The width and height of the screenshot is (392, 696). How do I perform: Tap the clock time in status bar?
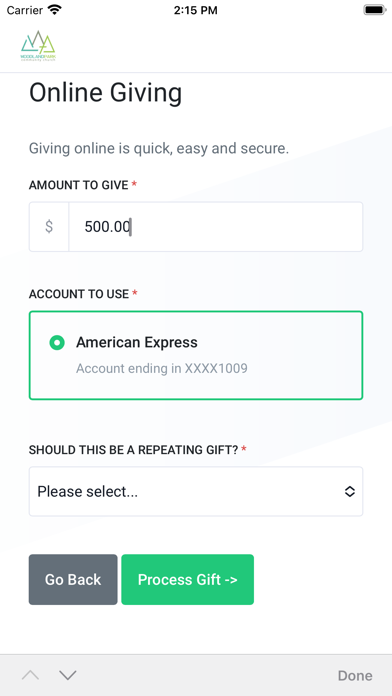point(196,11)
